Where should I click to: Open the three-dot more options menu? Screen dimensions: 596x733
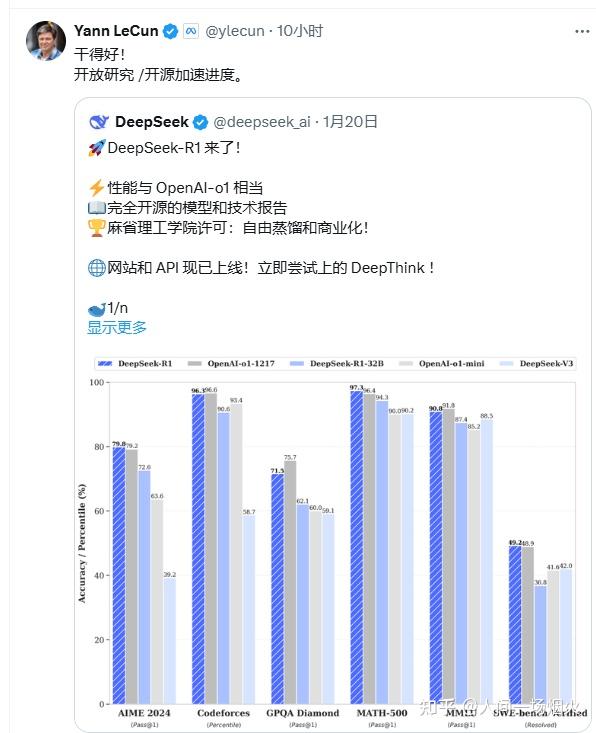pyautogui.click(x=582, y=31)
